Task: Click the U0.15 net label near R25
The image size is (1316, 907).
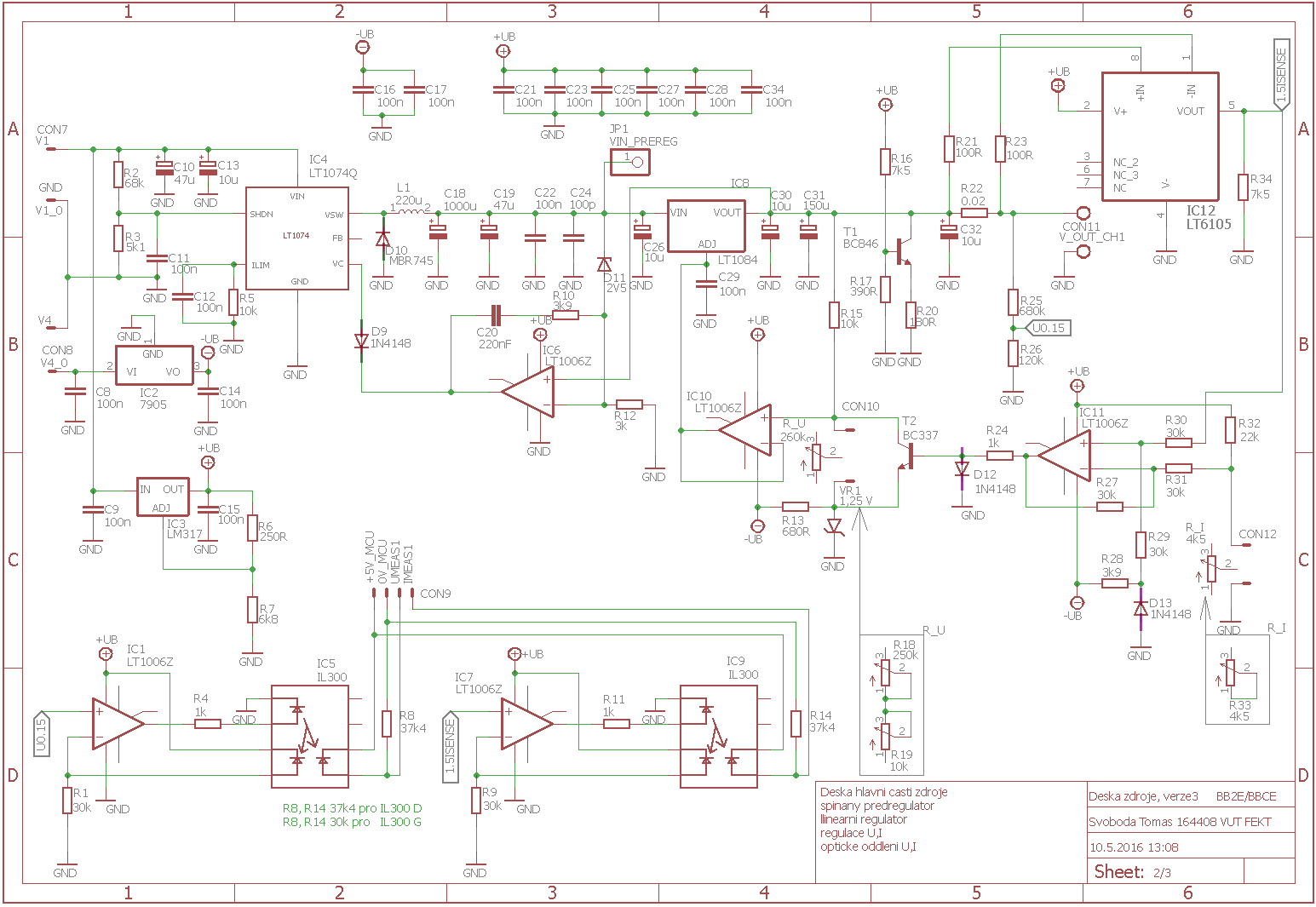Action: coord(1047,328)
